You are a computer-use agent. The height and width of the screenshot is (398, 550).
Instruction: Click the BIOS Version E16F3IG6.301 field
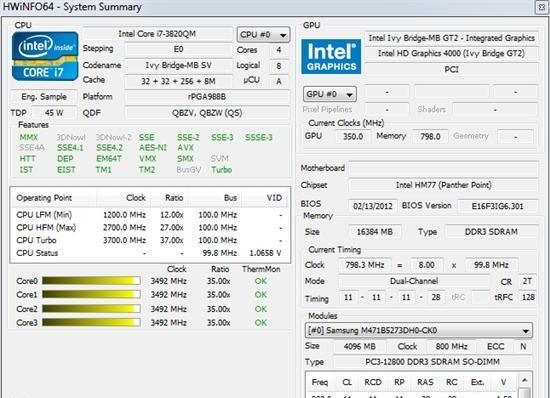click(497, 206)
